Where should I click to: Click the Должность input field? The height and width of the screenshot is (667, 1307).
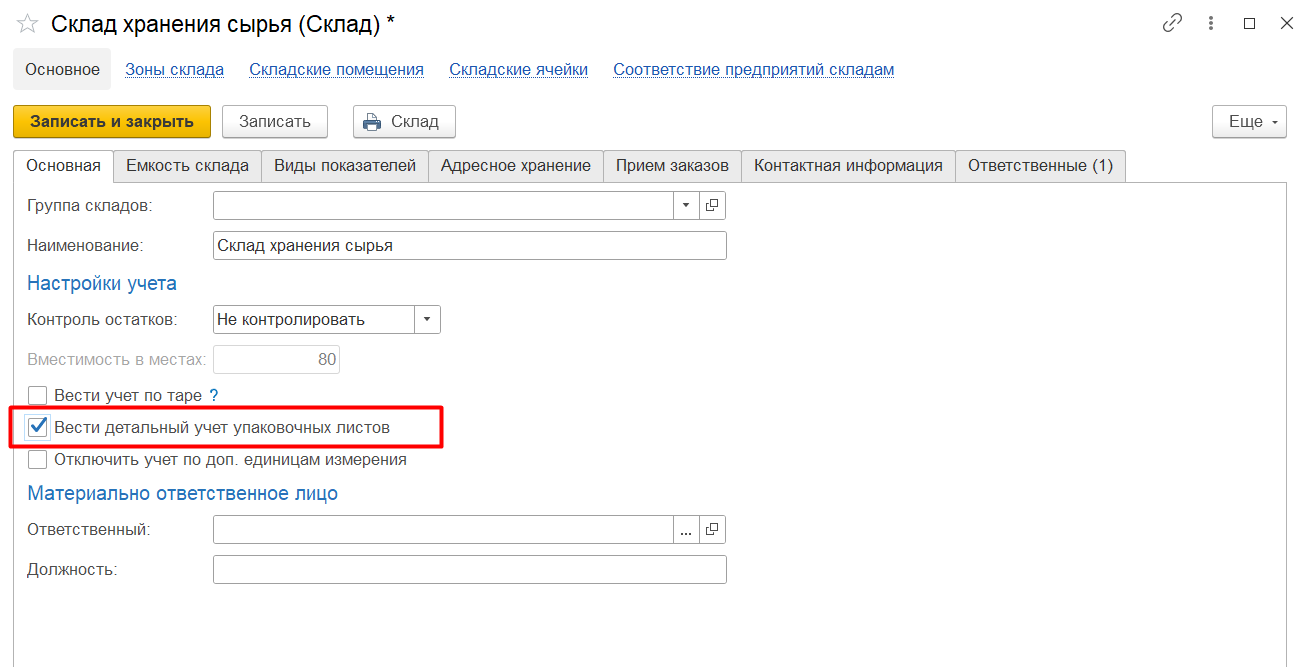pyautogui.click(x=469, y=570)
